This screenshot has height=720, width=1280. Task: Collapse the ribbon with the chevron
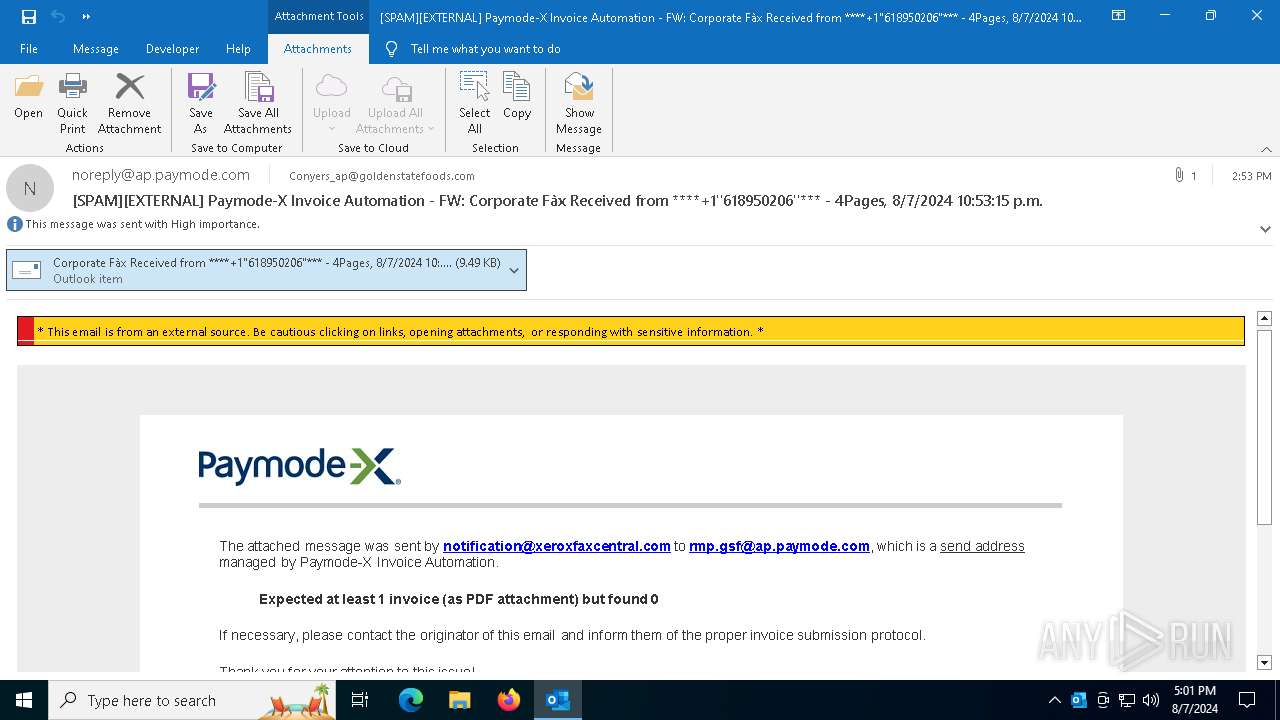[1266, 149]
